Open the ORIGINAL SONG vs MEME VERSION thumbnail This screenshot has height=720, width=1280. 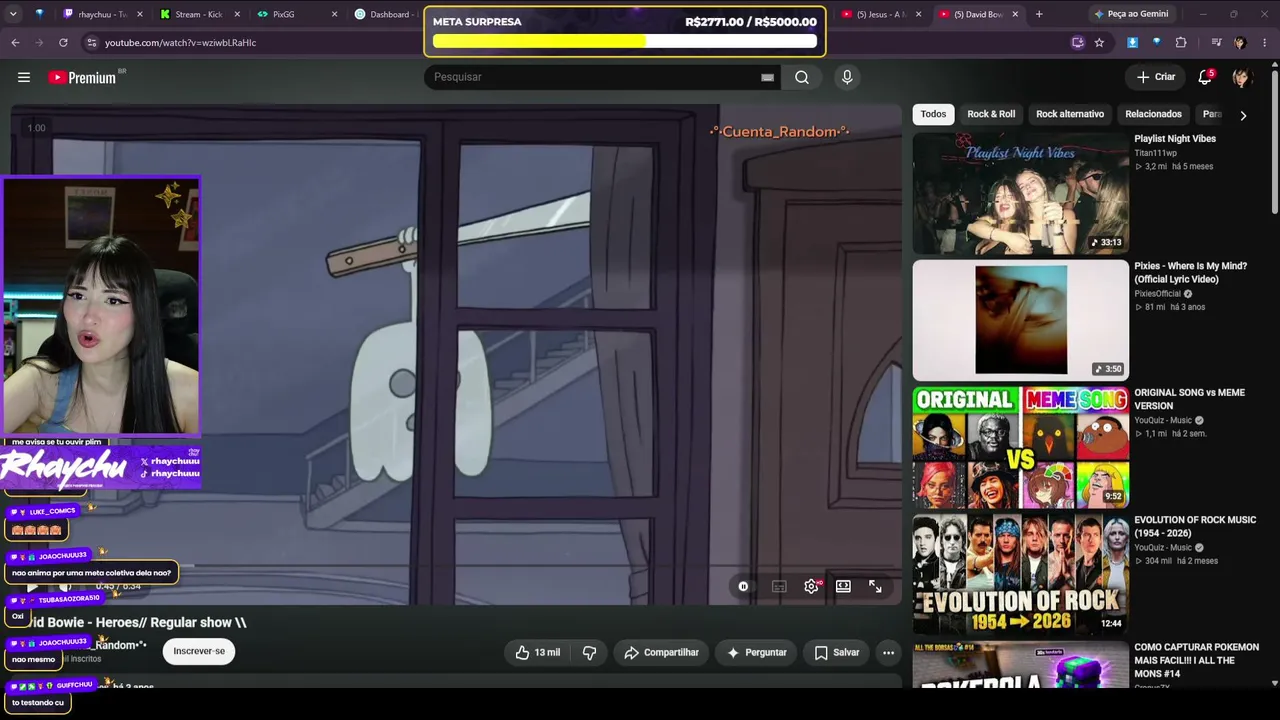(1020, 447)
